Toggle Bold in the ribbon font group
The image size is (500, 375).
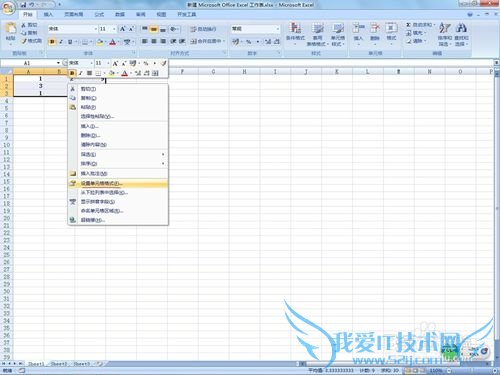(52, 42)
